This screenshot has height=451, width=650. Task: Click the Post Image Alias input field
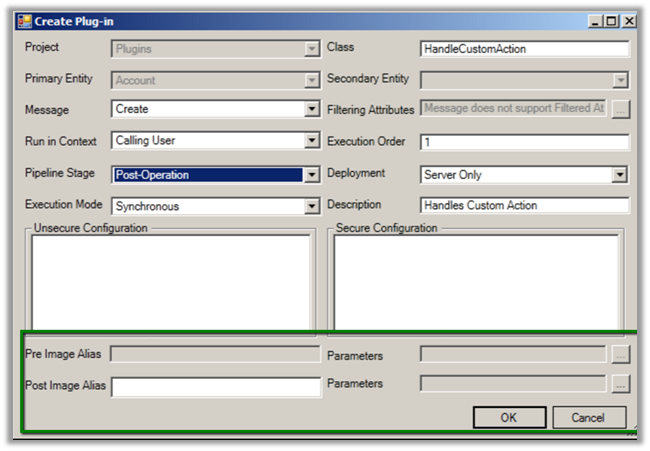click(x=216, y=387)
